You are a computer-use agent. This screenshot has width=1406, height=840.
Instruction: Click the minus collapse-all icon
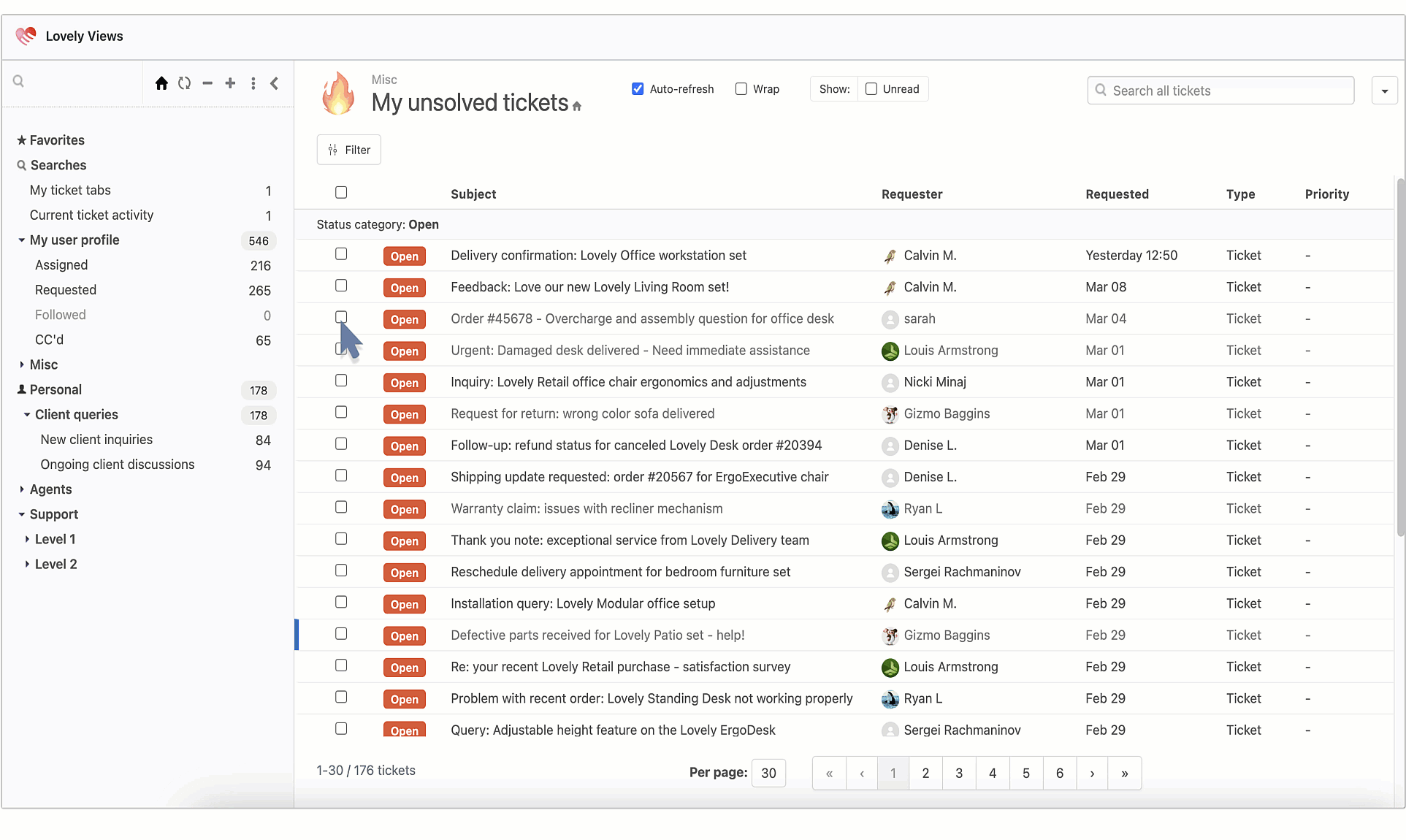pyautogui.click(x=207, y=83)
